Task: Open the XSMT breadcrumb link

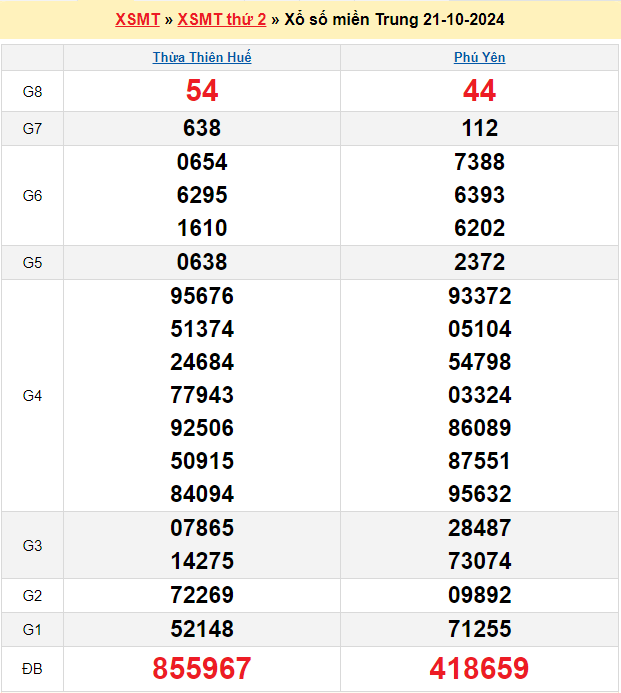Action: coord(137,19)
